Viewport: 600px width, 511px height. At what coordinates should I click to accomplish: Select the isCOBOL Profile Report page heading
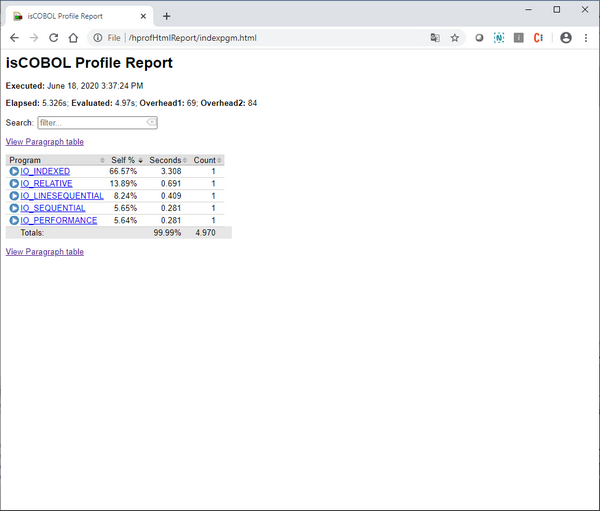tap(89, 62)
